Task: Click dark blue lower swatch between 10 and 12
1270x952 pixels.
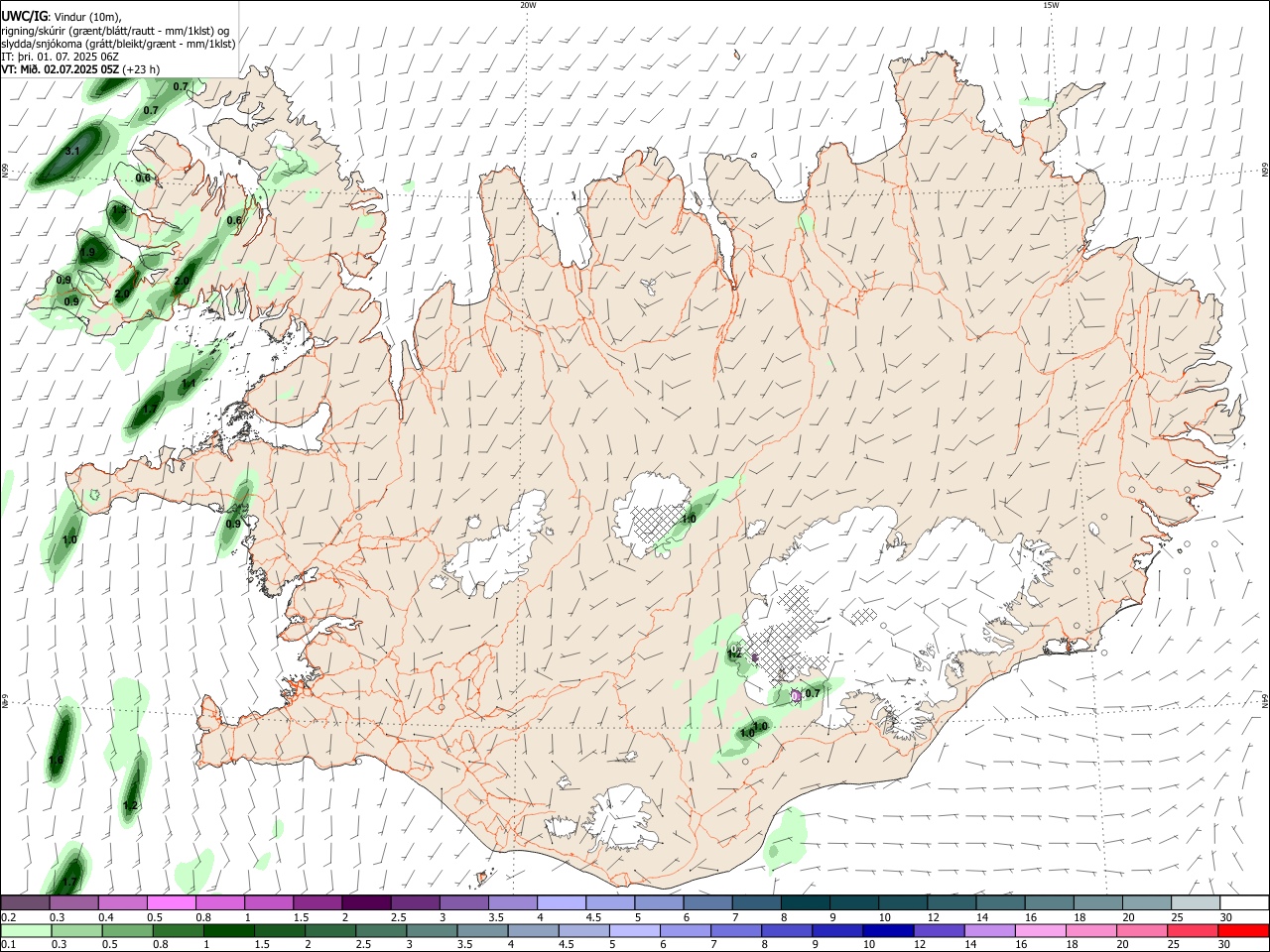Action: pos(890,930)
